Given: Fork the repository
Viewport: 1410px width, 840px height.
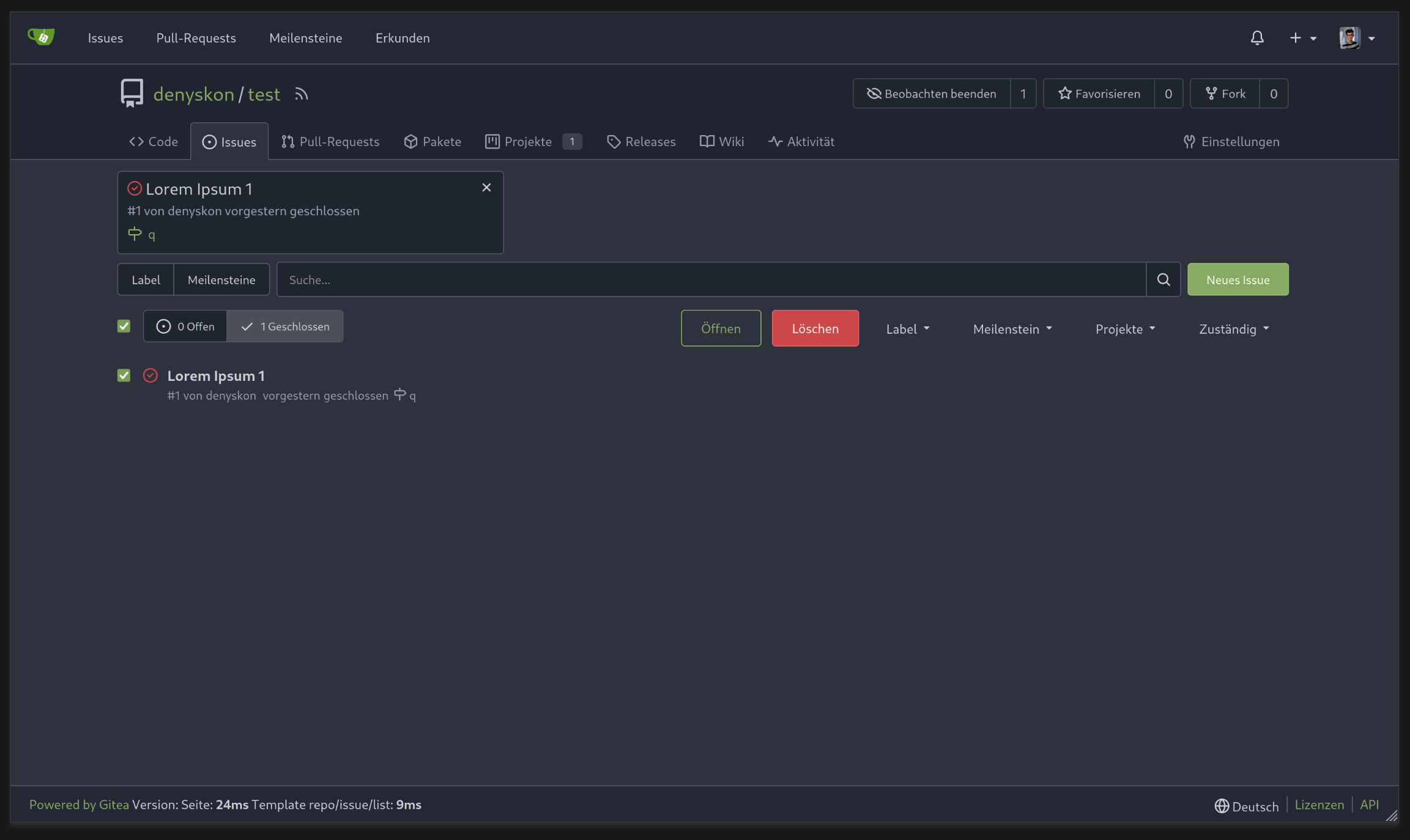Looking at the screenshot, I should 1225,94.
